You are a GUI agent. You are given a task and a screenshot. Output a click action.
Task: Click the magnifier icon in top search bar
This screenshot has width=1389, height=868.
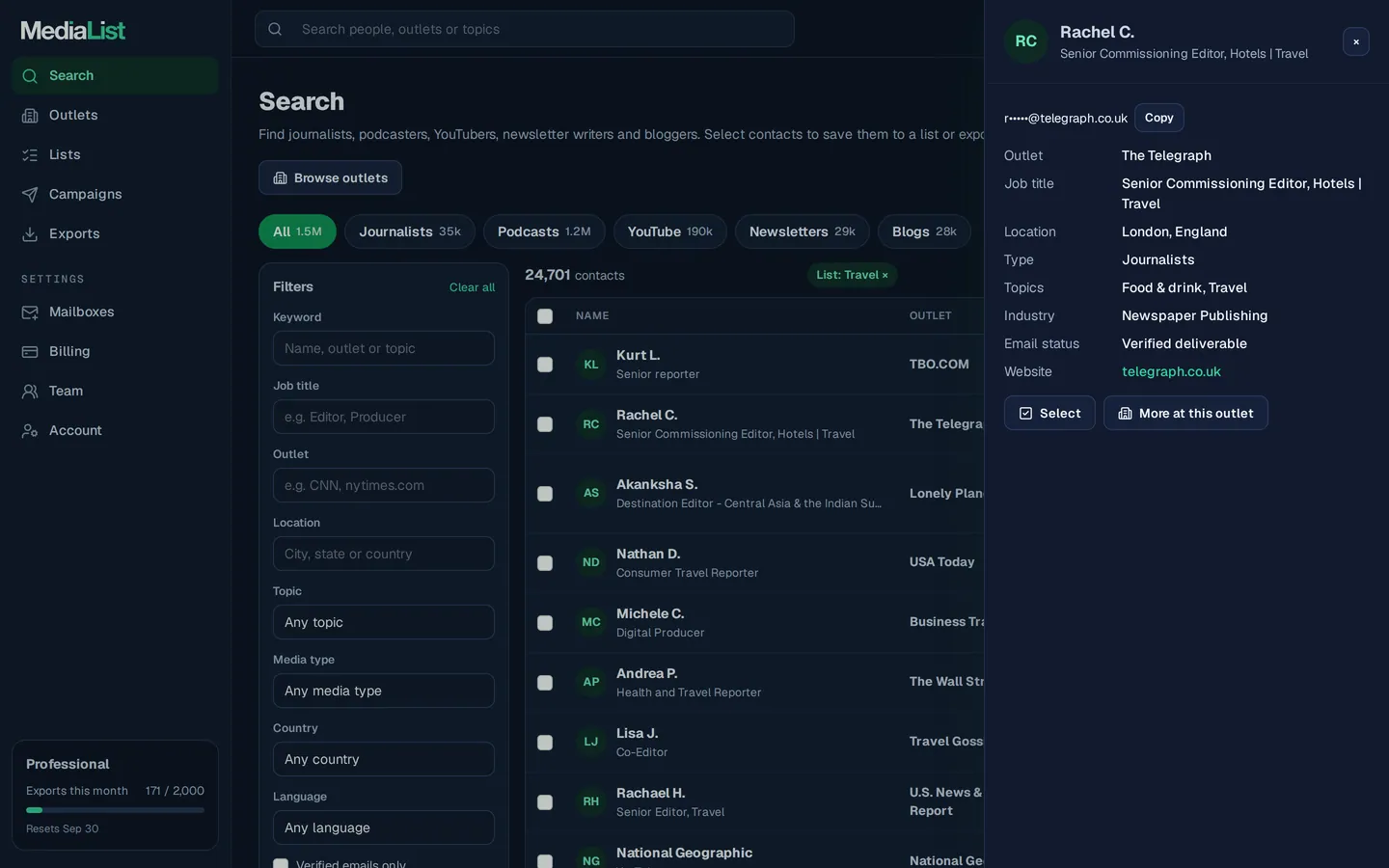click(x=275, y=29)
